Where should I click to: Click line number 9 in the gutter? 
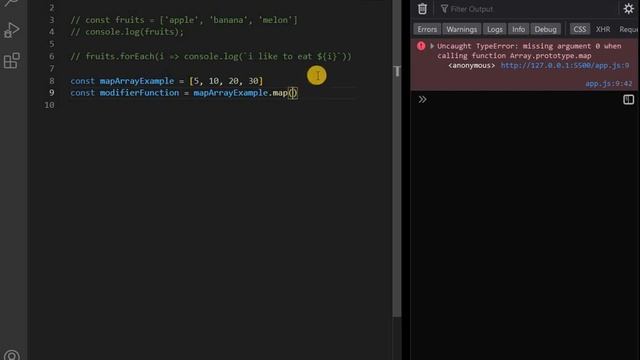click(x=51, y=93)
